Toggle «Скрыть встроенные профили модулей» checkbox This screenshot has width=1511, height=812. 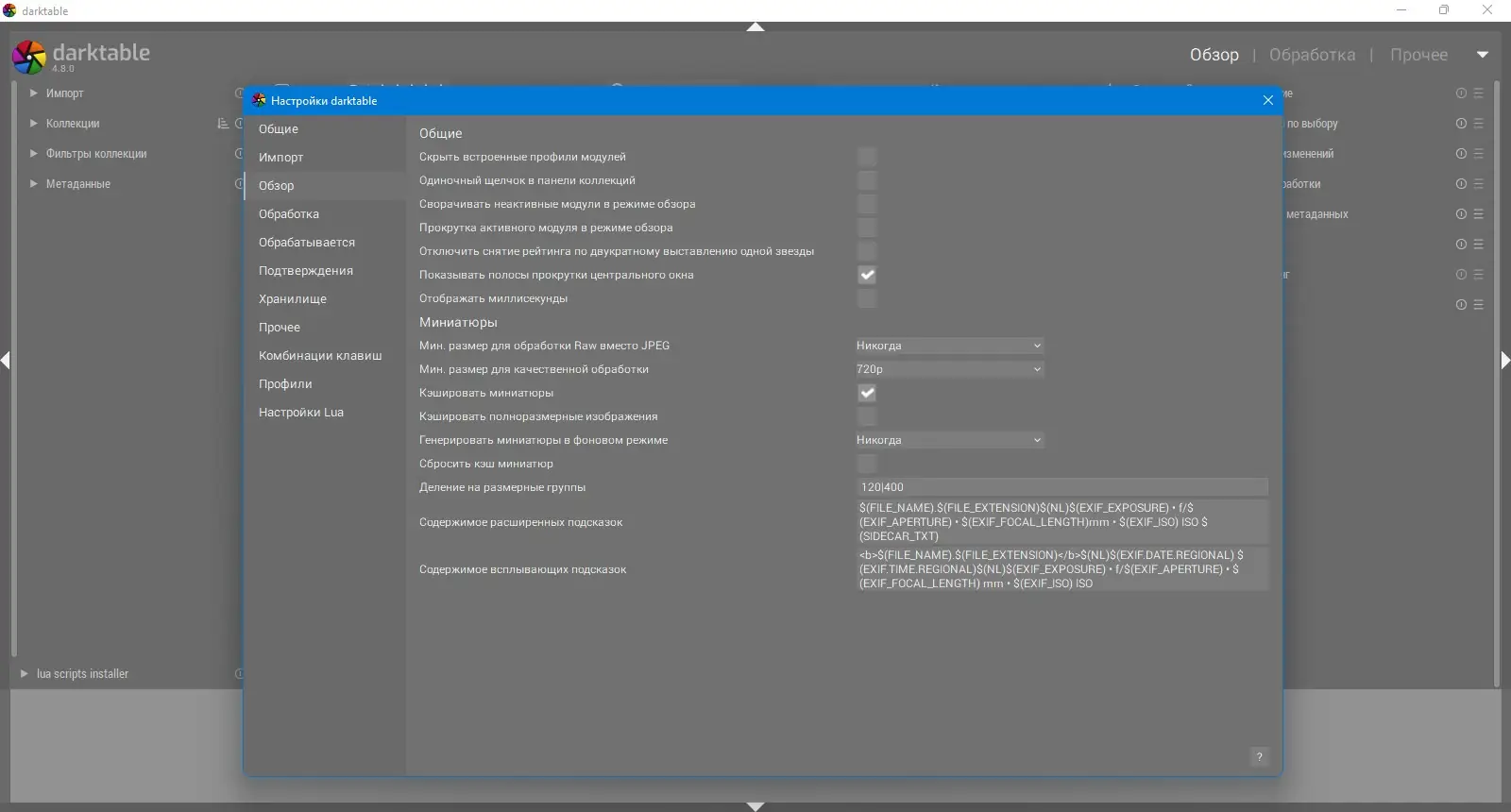pos(867,157)
